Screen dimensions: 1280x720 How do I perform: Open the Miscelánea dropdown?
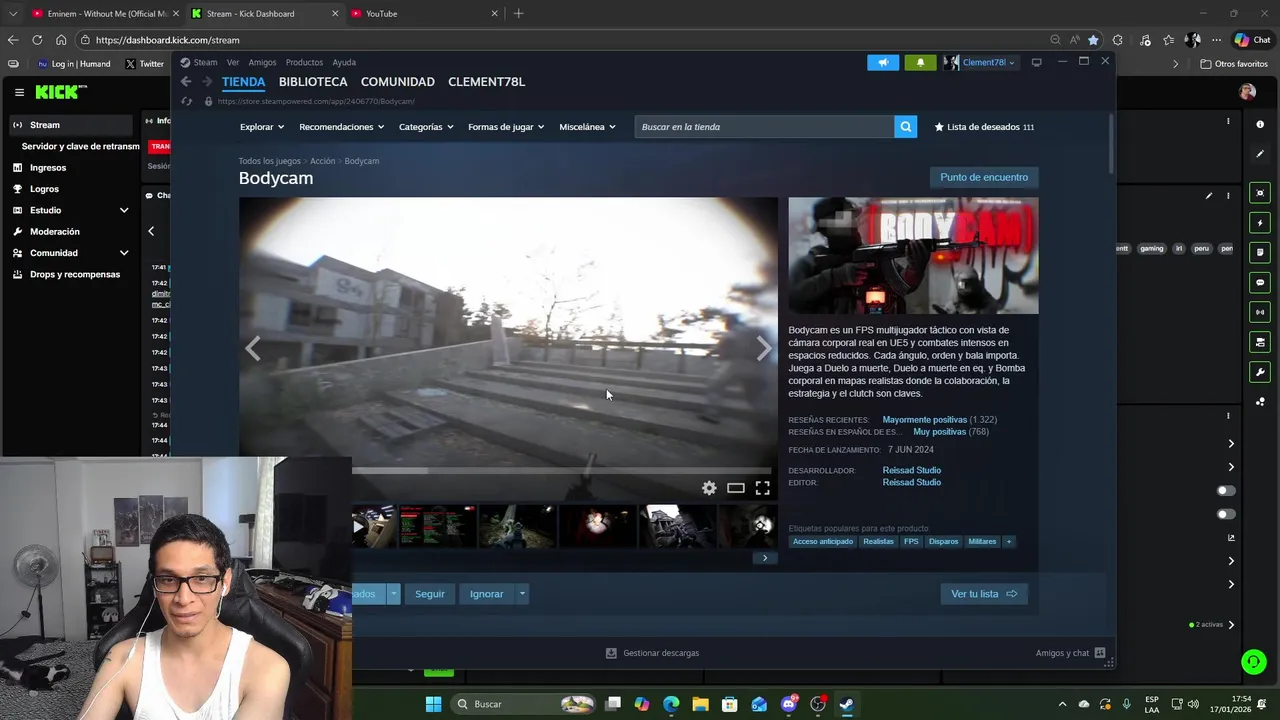coord(587,127)
